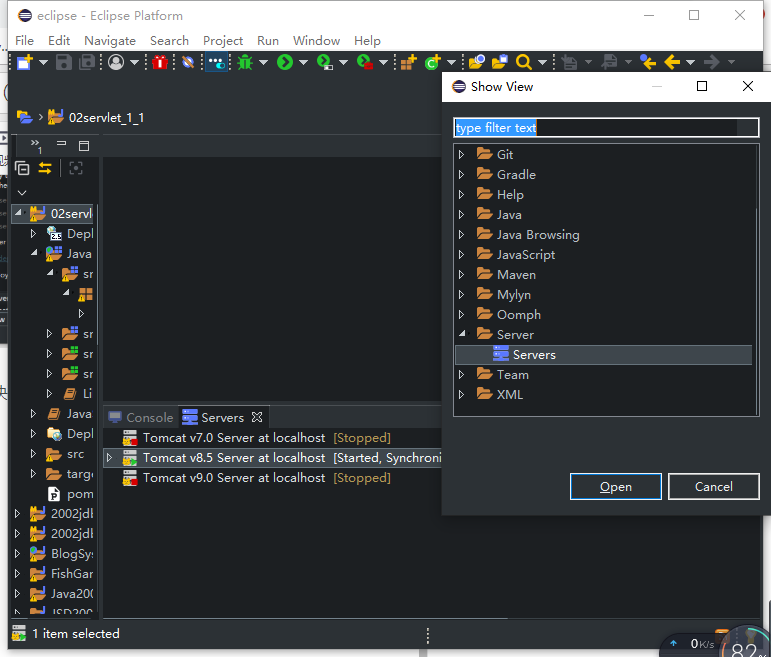Select the FishGar project
Viewport: 771px width, 657px height.
coord(72,574)
